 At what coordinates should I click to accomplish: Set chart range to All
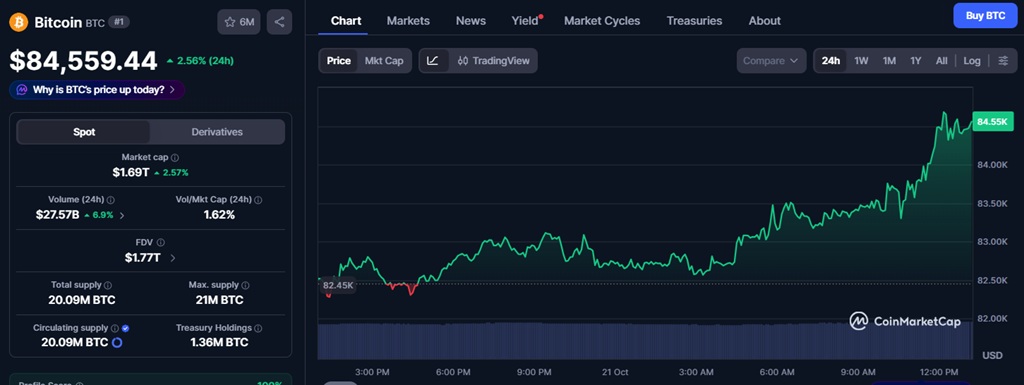[x=941, y=61]
